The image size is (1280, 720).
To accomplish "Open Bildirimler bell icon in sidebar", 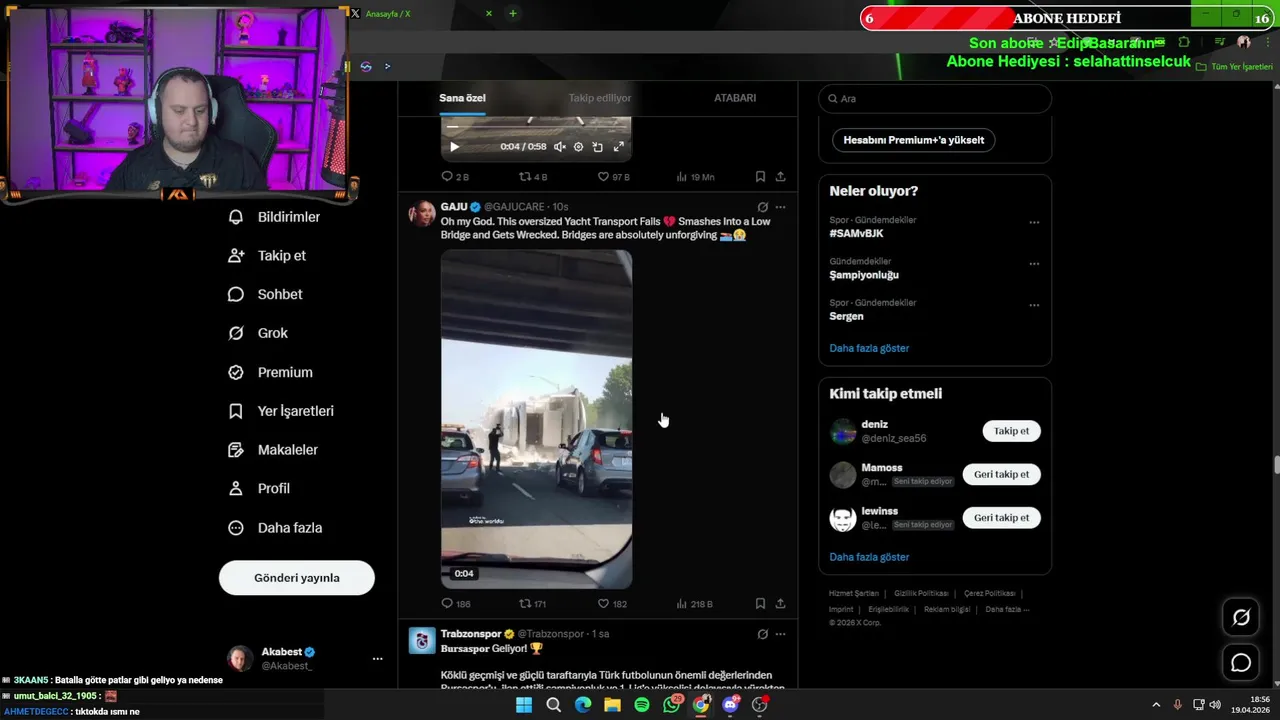I will (236, 217).
